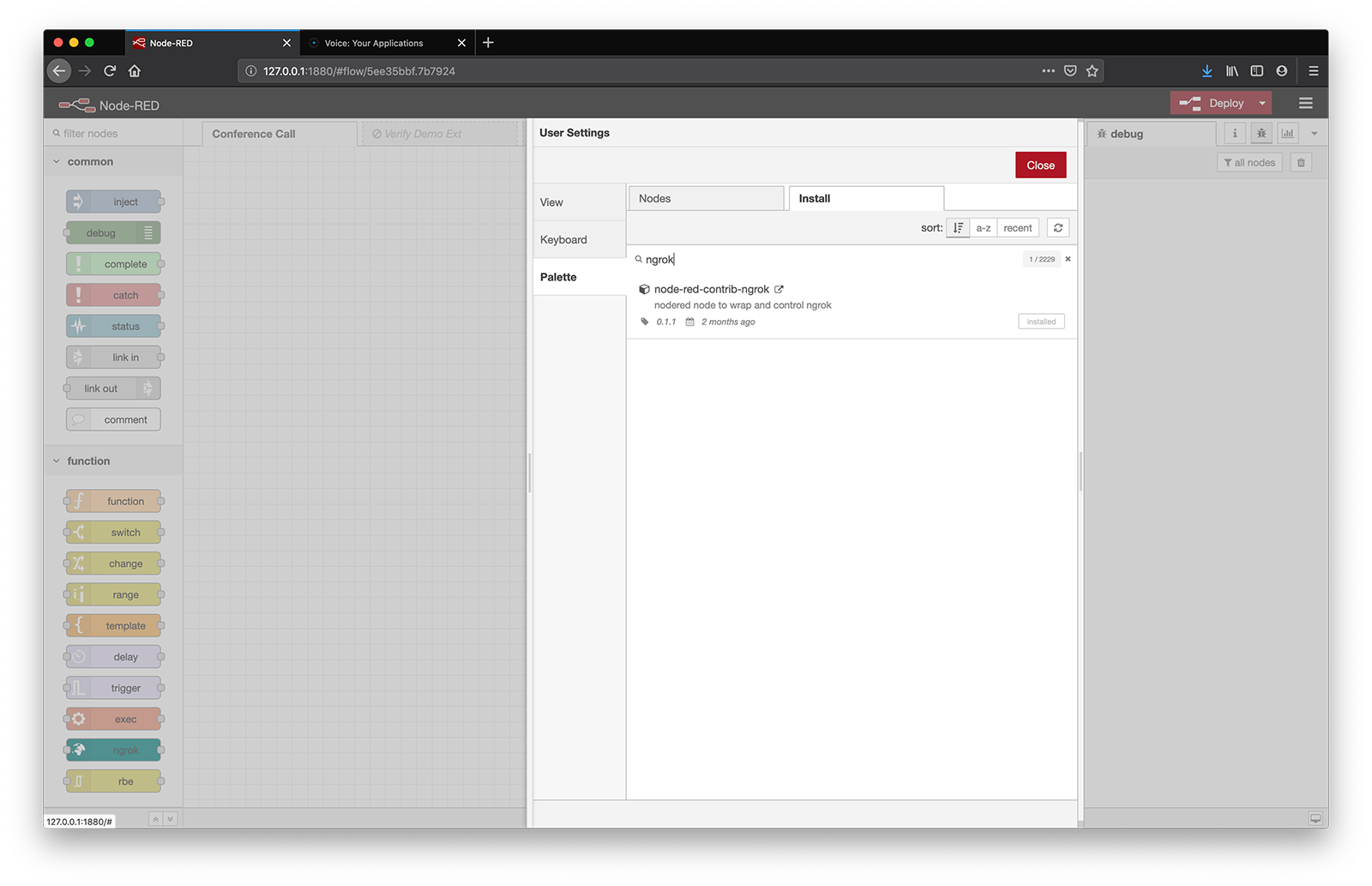Open the View settings section
This screenshot has width=1372, height=886.
(x=580, y=202)
